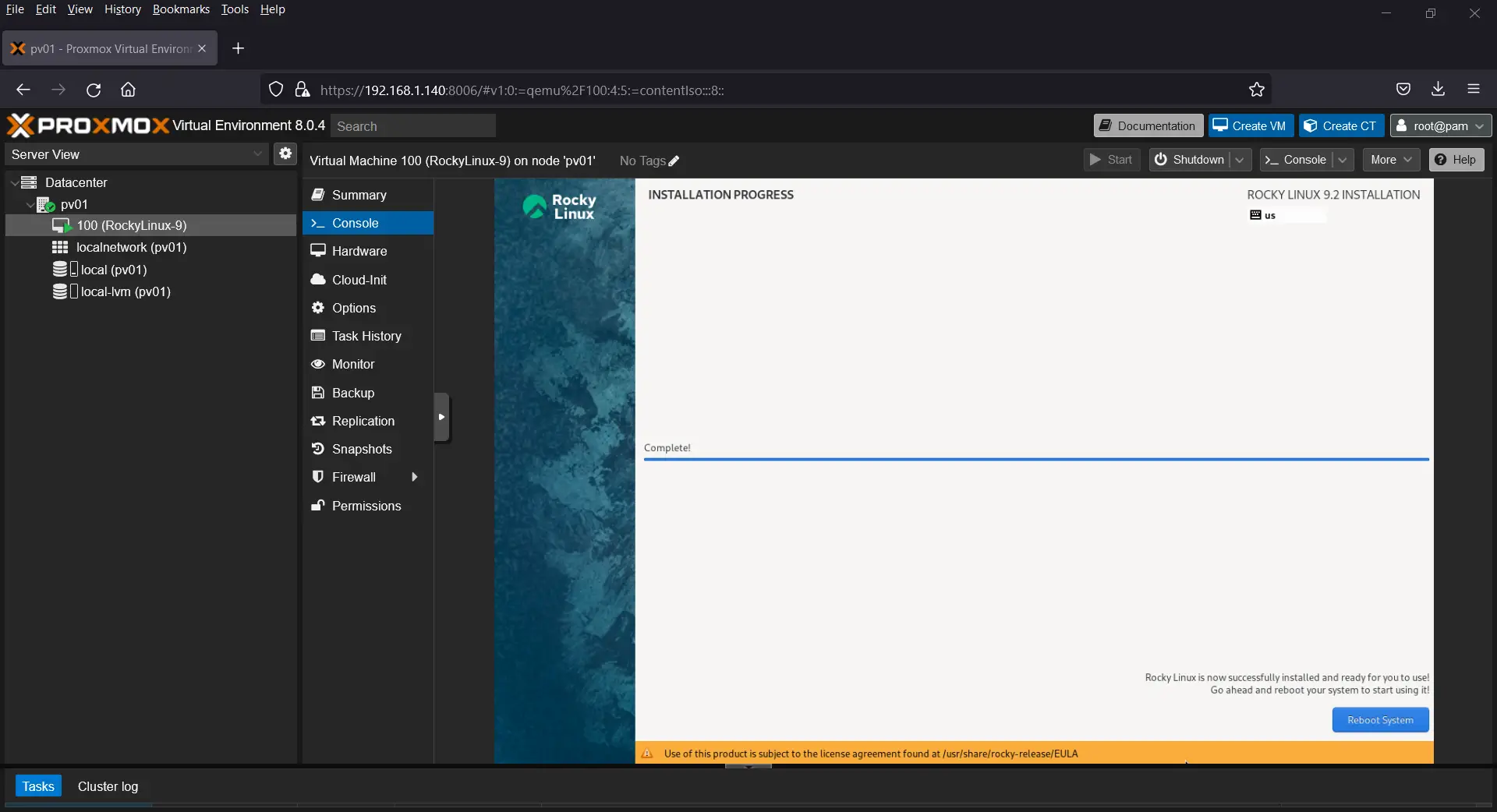1497x812 pixels.
Task: Select the Datacenter tree node
Action: (x=76, y=182)
